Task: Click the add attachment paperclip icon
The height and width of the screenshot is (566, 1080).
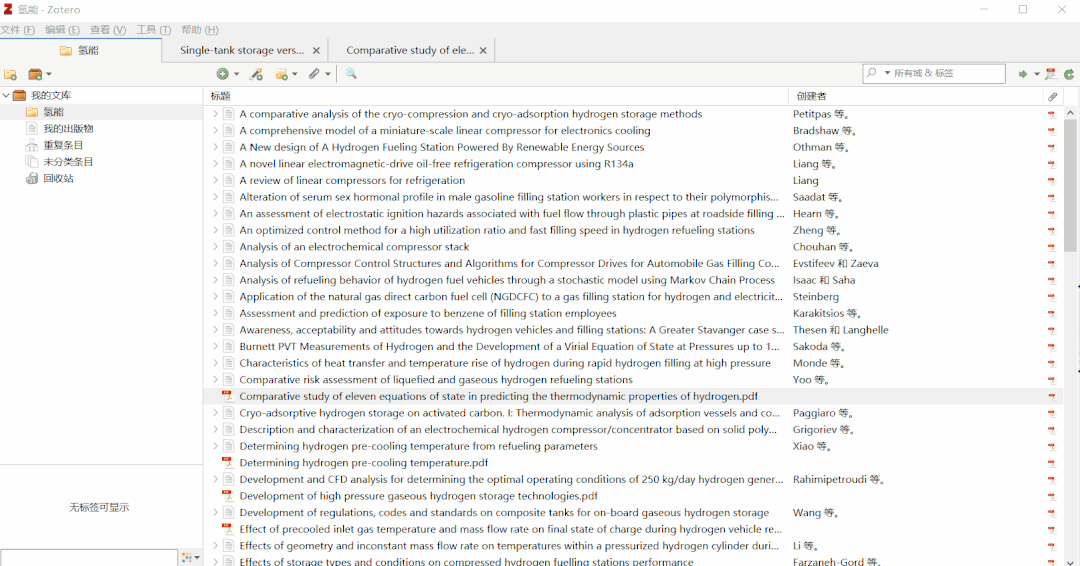Action: pyautogui.click(x=314, y=74)
